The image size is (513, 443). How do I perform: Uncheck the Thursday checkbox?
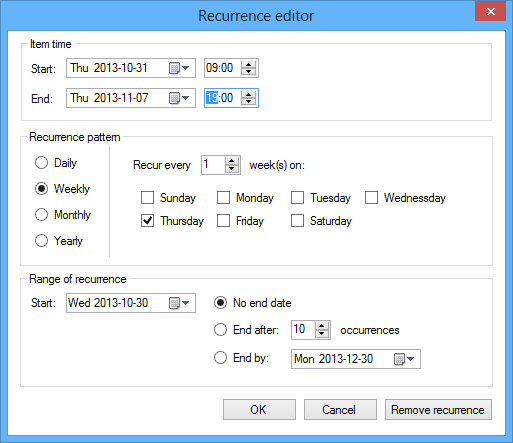(x=147, y=221)
